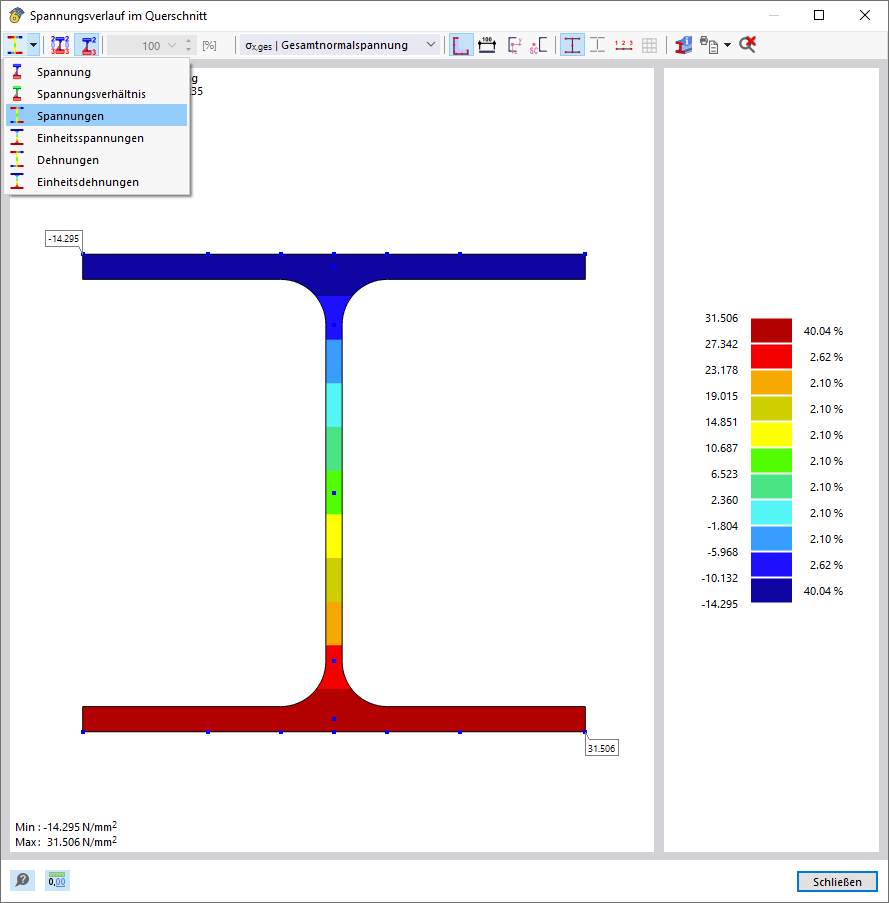Click the help speech bubble icon
This screenshot has width=889, height=903.
[22, 880]
